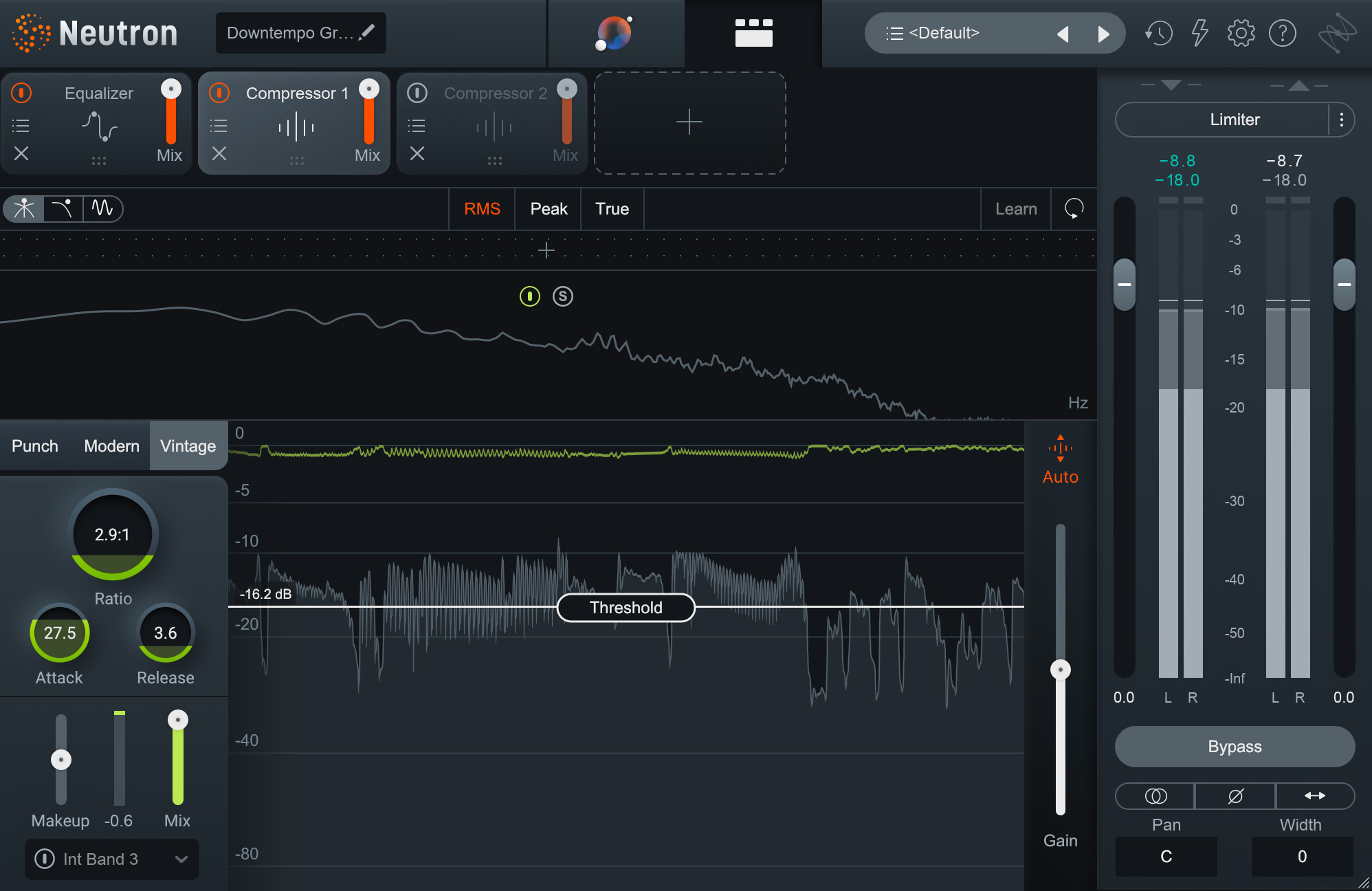
Task: Edit the Downtempo Gr... preset name pencil
Action: 367,32
